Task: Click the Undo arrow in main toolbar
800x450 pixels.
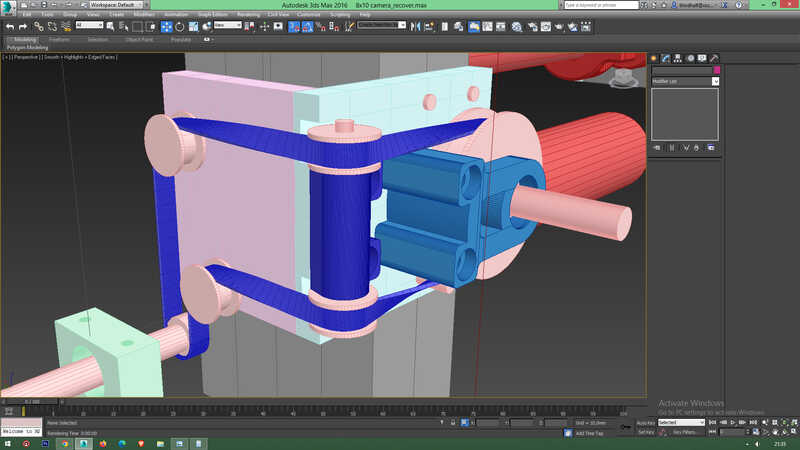Action: [x=9, y=26]
